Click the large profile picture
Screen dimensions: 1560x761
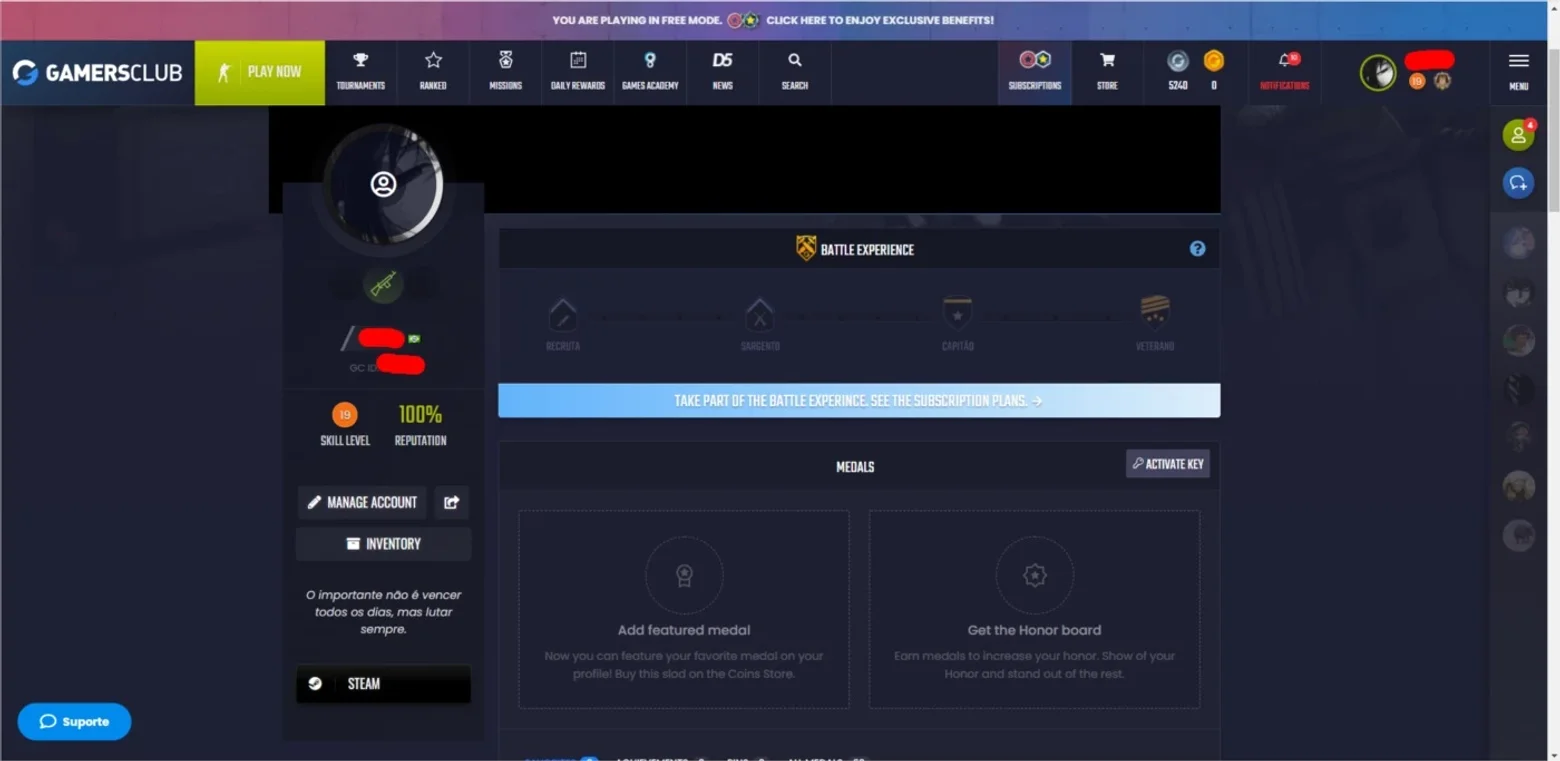coord(383,184)
